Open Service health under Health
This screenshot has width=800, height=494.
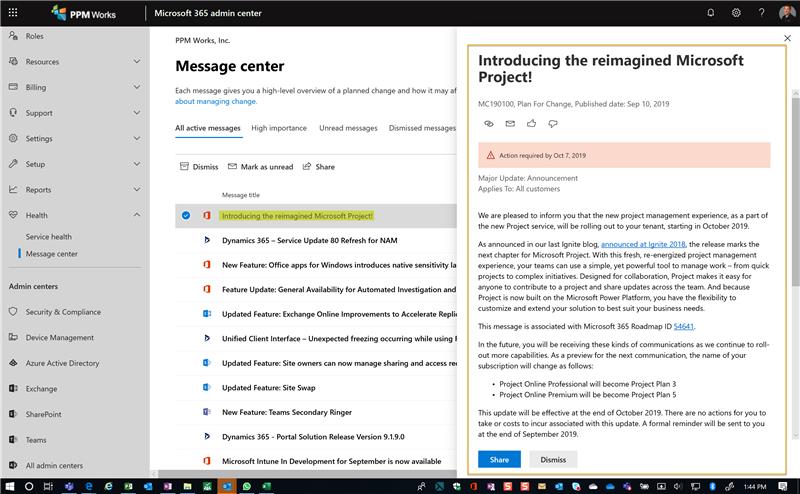(49, 237)
